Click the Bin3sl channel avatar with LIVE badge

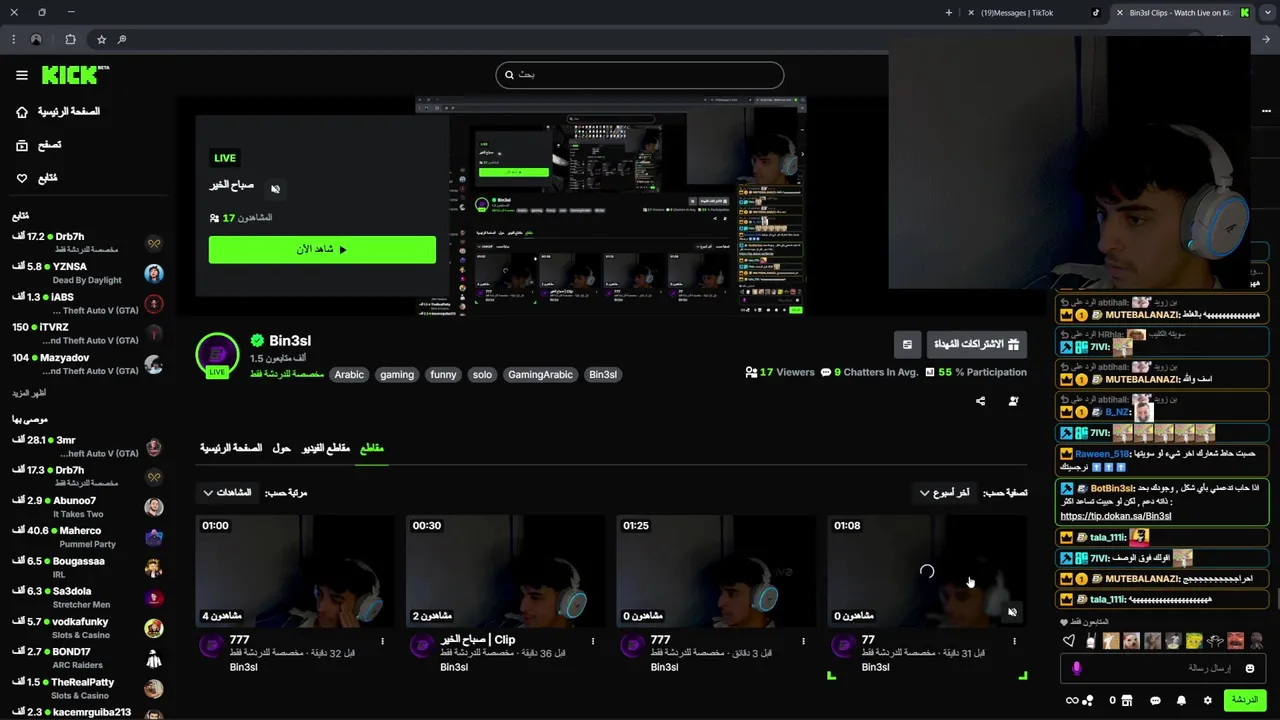[217, 354]
